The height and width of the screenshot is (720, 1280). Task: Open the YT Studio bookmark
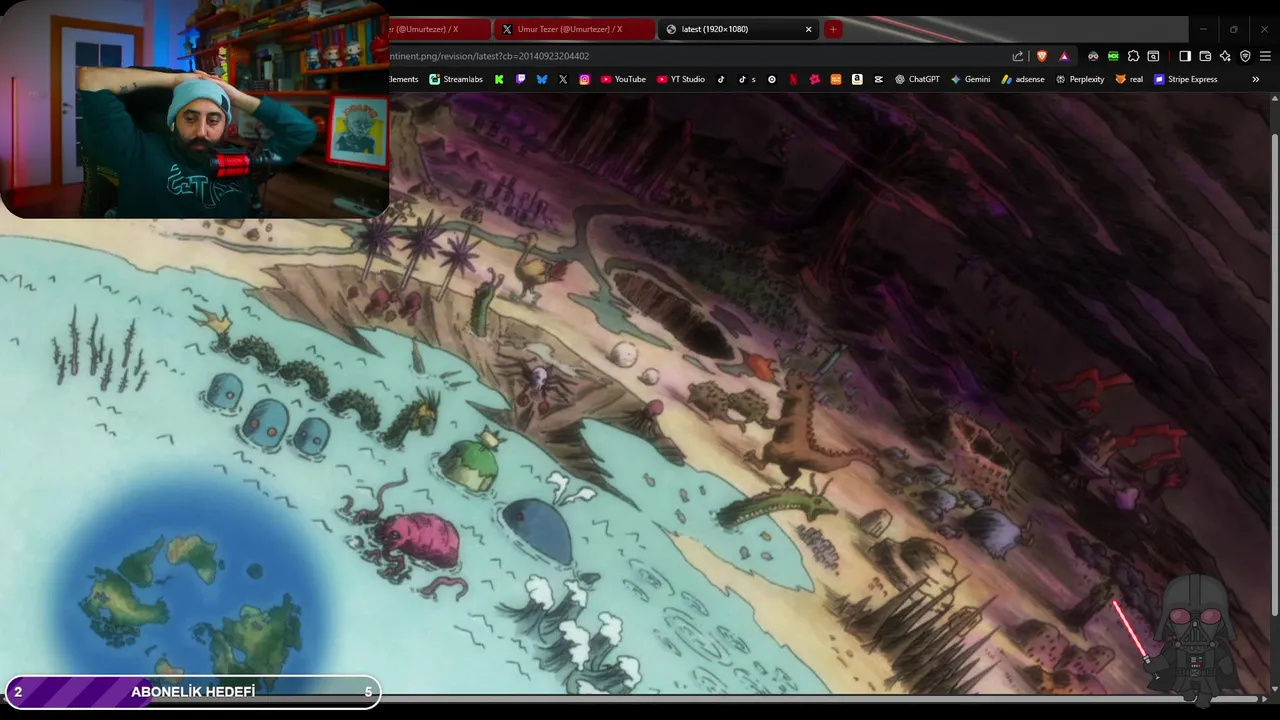pyautogui.click(x=681, y=79)
